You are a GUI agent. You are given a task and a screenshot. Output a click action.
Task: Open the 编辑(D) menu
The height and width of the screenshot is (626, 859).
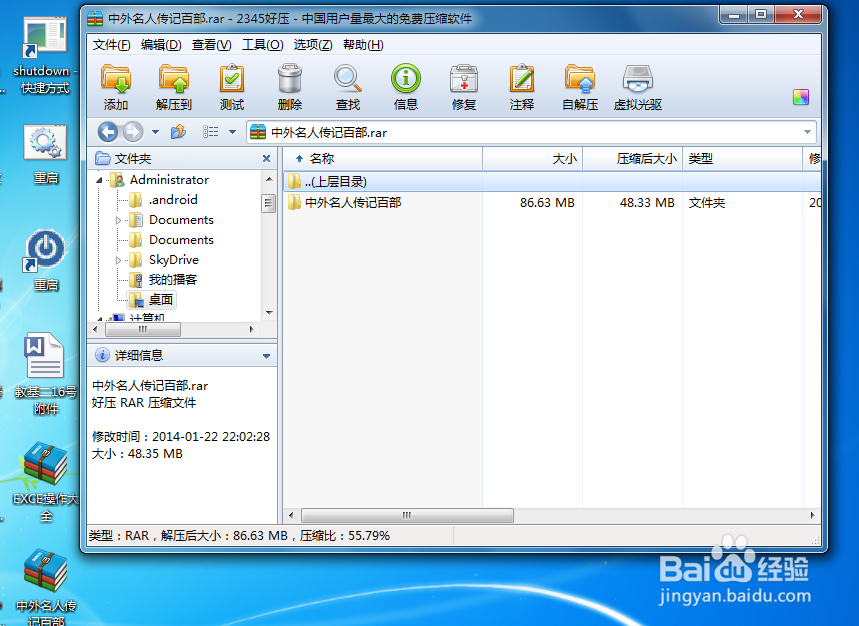click(x=161, y=45)
